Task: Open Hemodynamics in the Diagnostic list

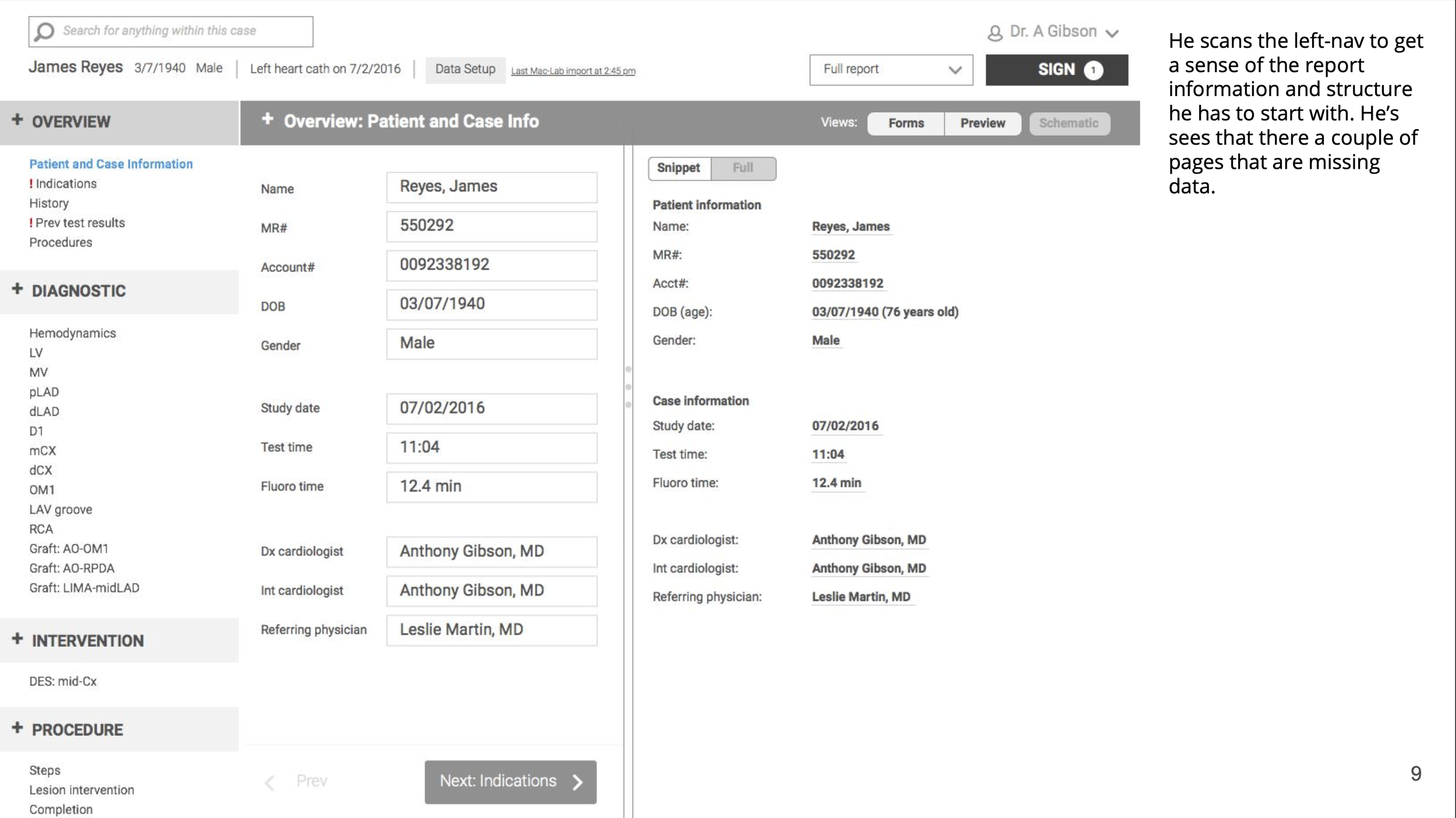Action: [72, 334]
